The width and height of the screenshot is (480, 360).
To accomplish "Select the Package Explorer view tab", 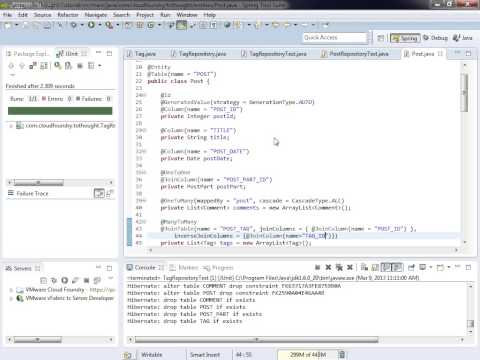I will coord(28,54).
